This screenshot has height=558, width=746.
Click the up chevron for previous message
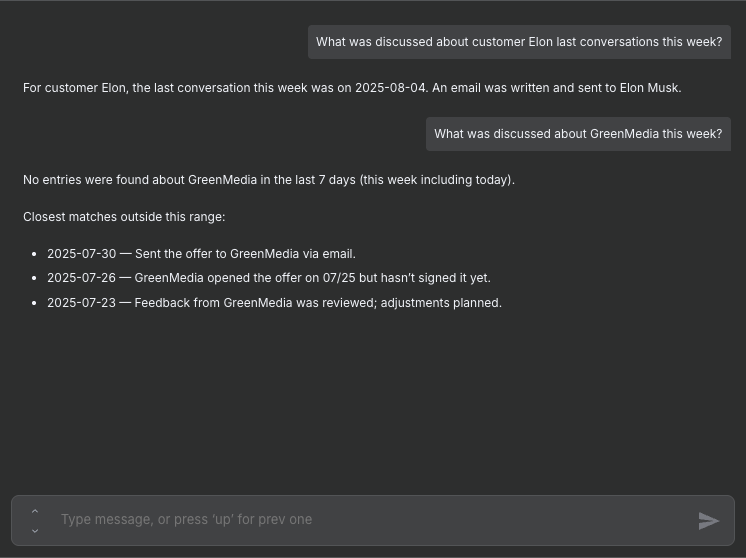(35, 511)
